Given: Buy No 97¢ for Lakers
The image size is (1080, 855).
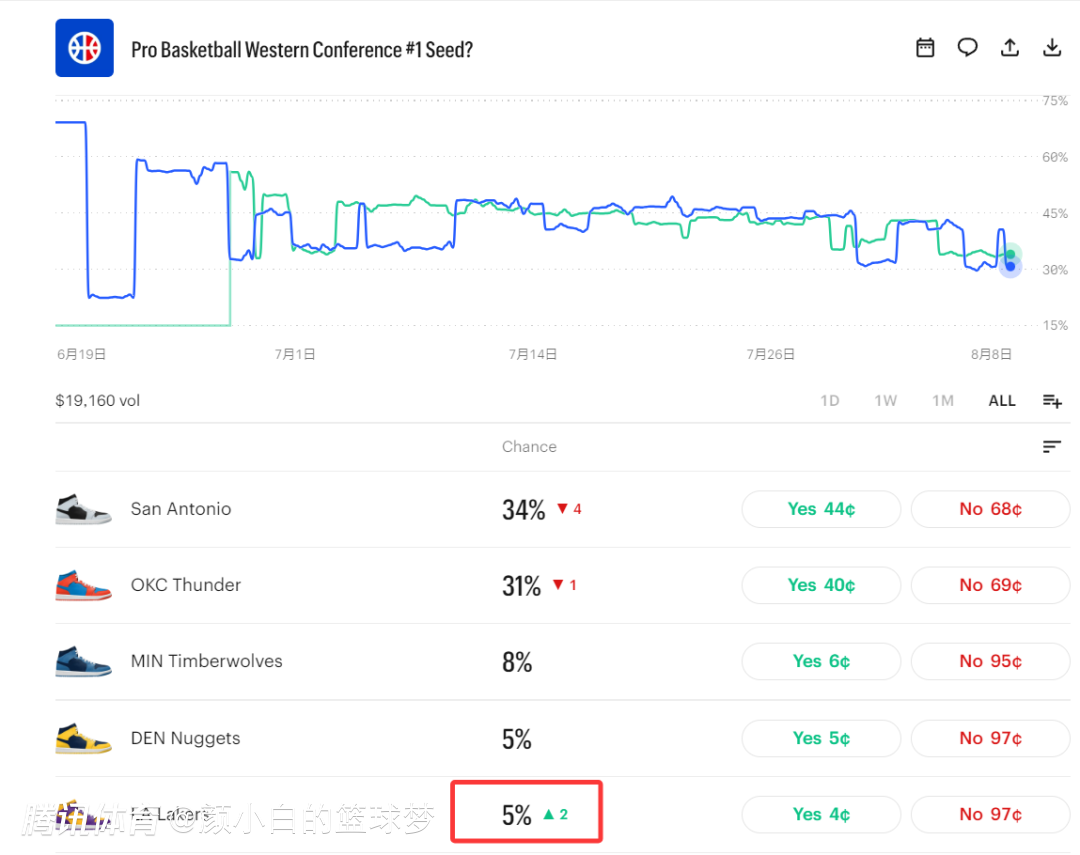Looking at the screenshot, I should 990,814.
